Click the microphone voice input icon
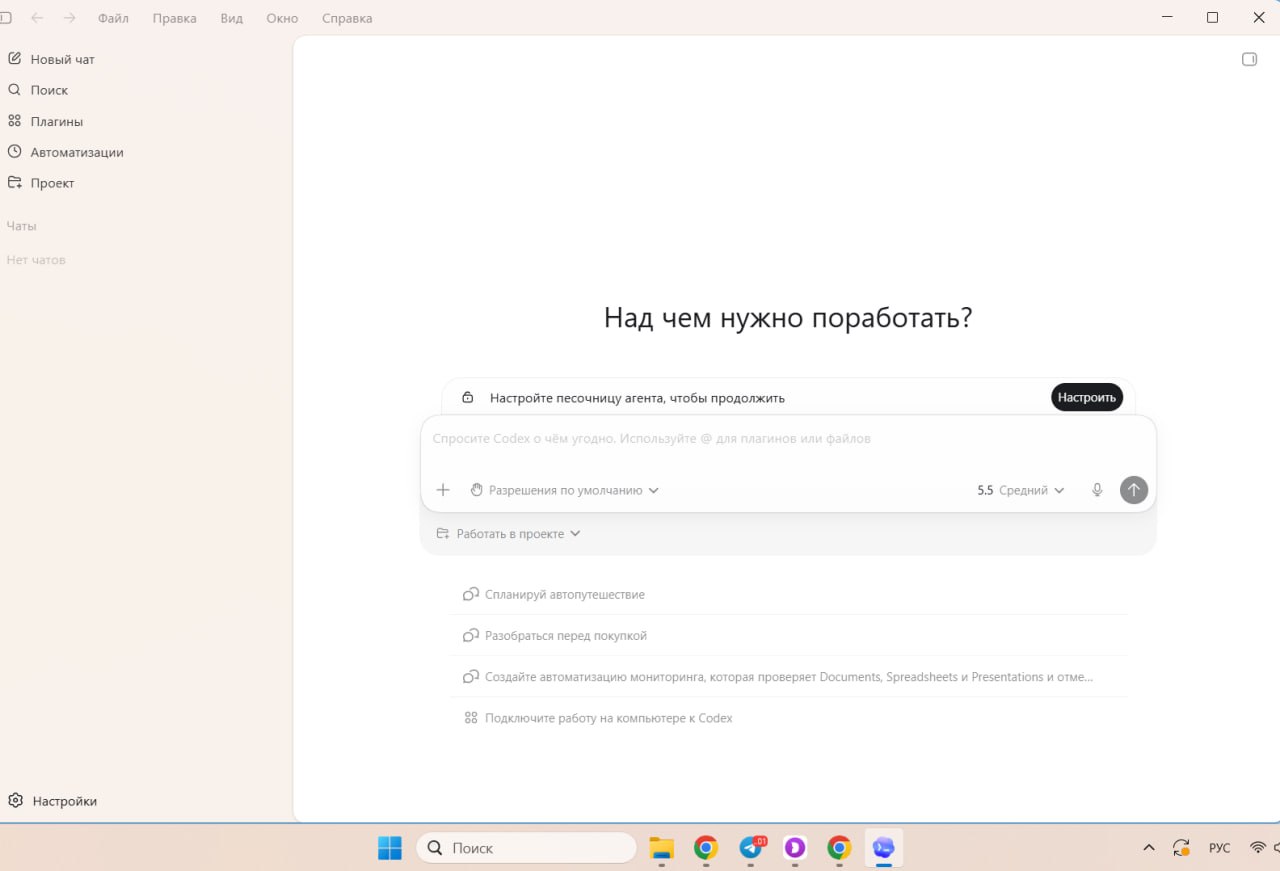This screenshot has width=1280, height=871. (x=1097, y=490)
